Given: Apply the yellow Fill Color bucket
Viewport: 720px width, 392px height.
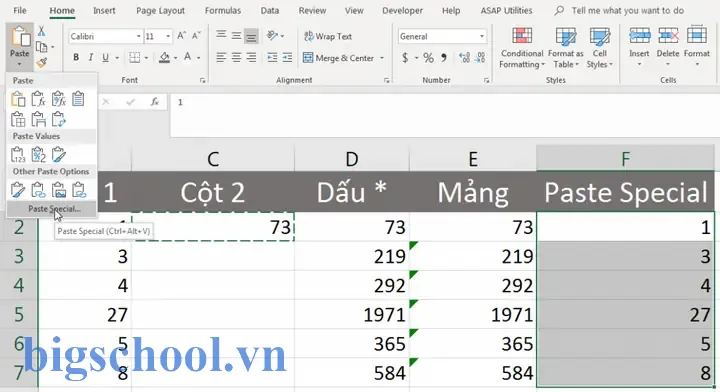Looking at the screenshot, I should pos(164,58).
